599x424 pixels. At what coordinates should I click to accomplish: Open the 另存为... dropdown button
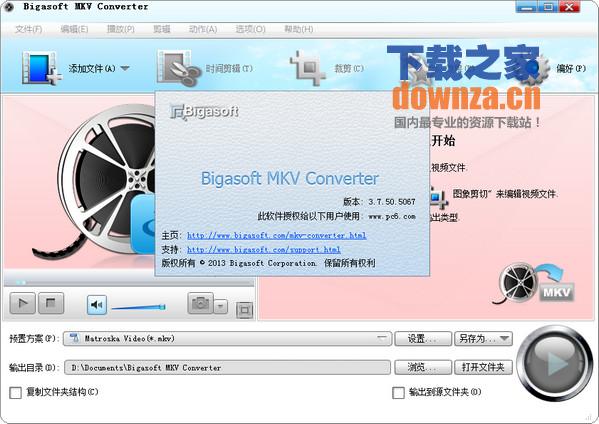(x=483, y=338)
